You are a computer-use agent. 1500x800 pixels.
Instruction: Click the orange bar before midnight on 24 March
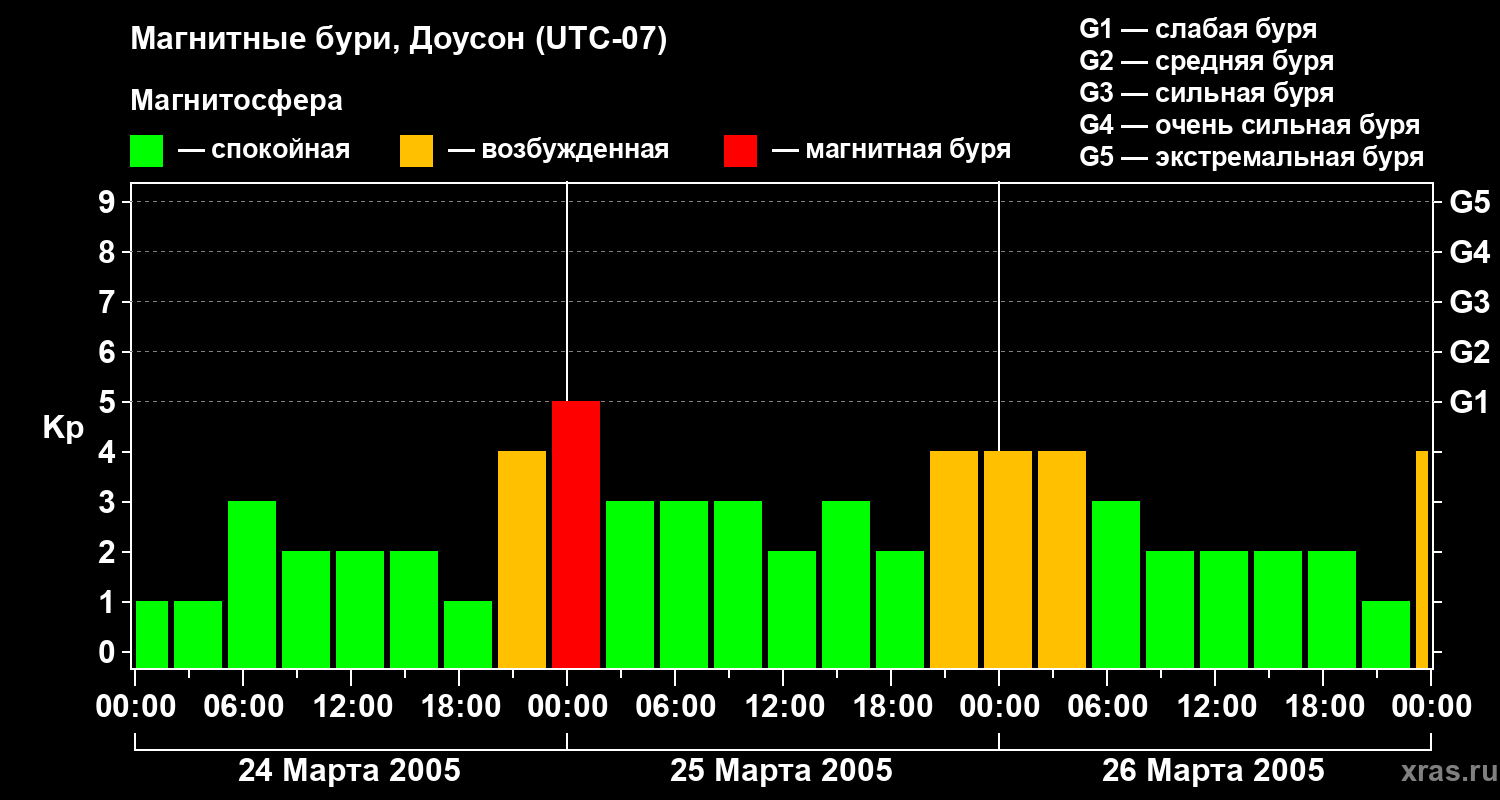tap(522, 559)
